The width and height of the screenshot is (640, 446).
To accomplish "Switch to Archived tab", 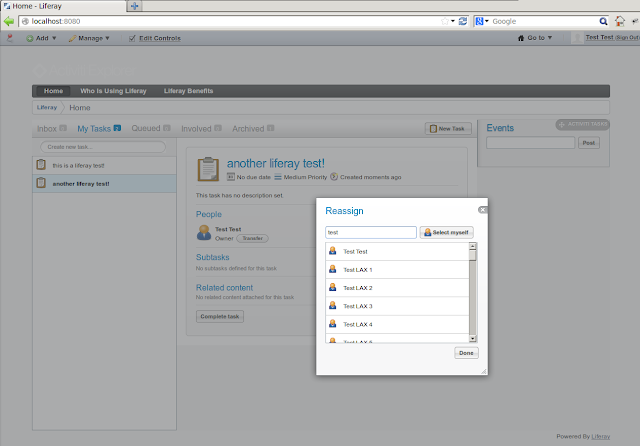I will click(x=253, y=129).
